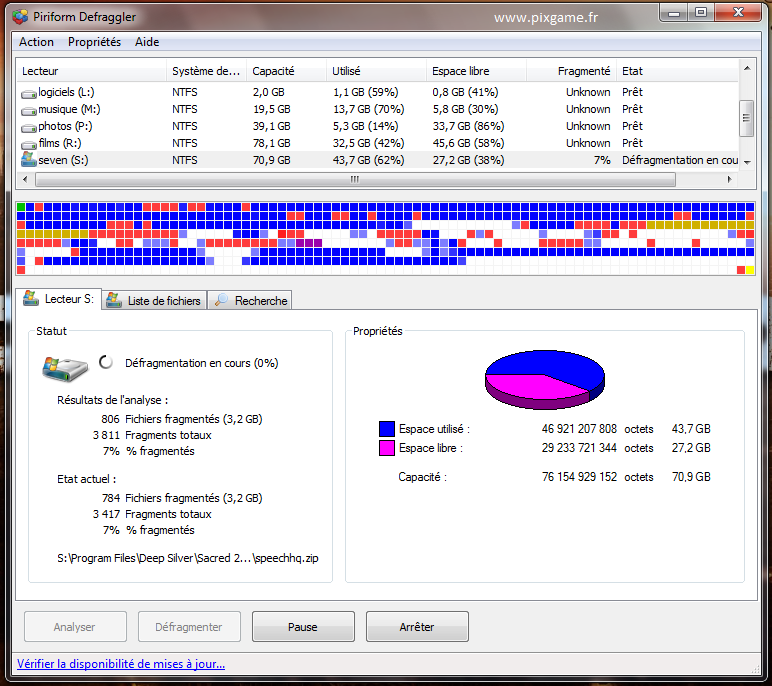Click the magnifier icon on Recherche tab
The width and height of the screenshot is (772, 686).
tap(221, 299)
